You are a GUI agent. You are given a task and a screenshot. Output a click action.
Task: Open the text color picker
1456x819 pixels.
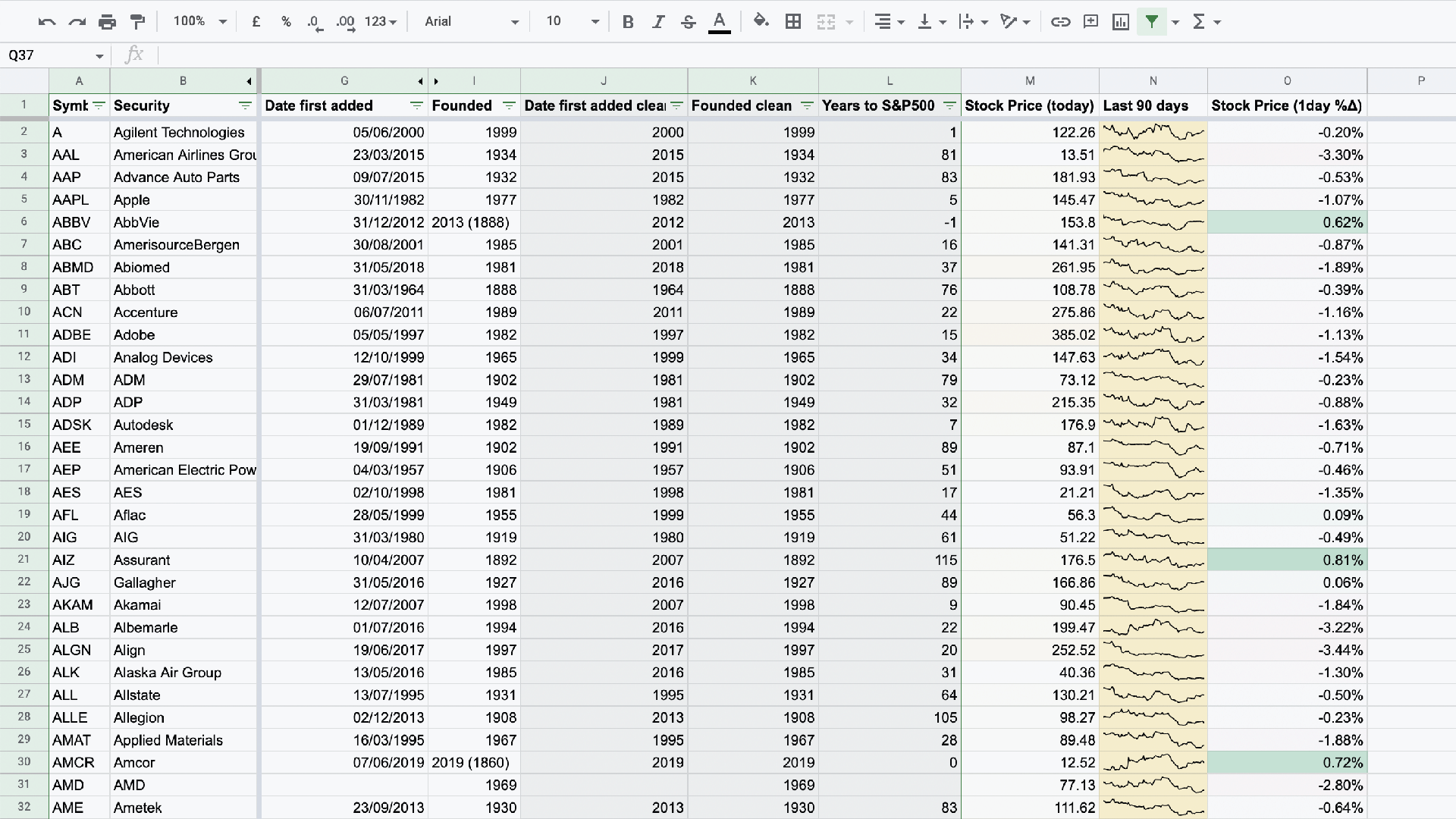tap(719, 21)
